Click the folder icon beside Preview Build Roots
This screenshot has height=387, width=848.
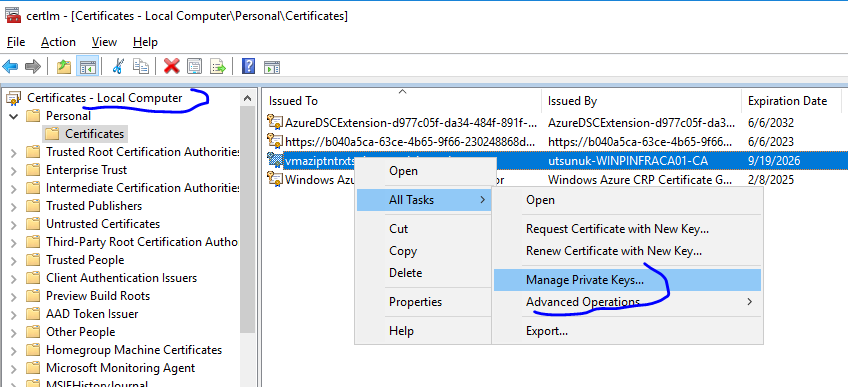34,296
